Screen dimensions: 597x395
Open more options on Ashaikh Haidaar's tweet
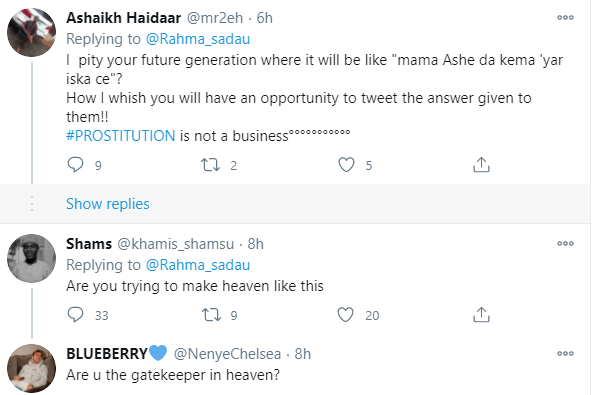pos(565,18)
